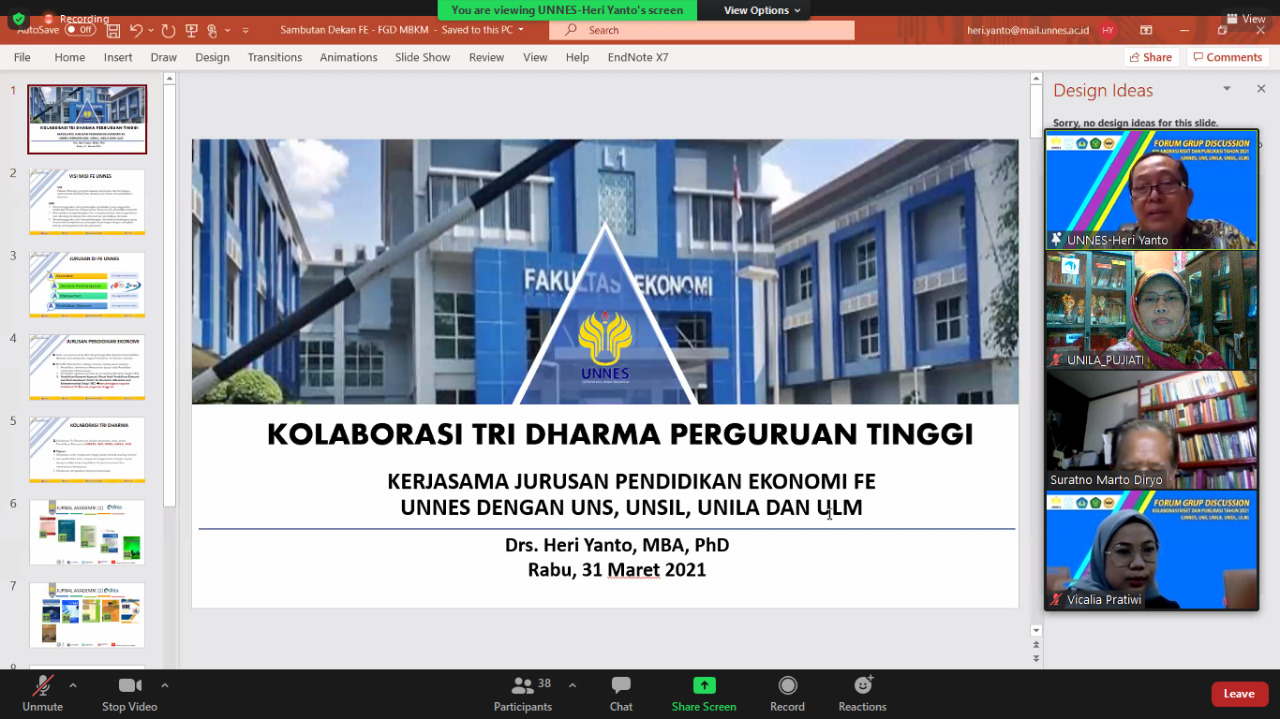Open the file save-location dropdown arrow
1280x719 pixels.
point(521,30)
